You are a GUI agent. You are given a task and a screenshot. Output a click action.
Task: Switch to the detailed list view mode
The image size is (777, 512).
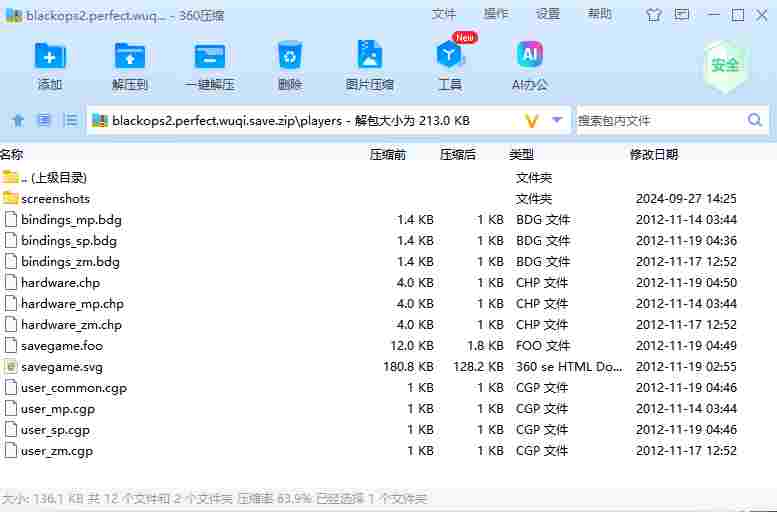[71, 120]
